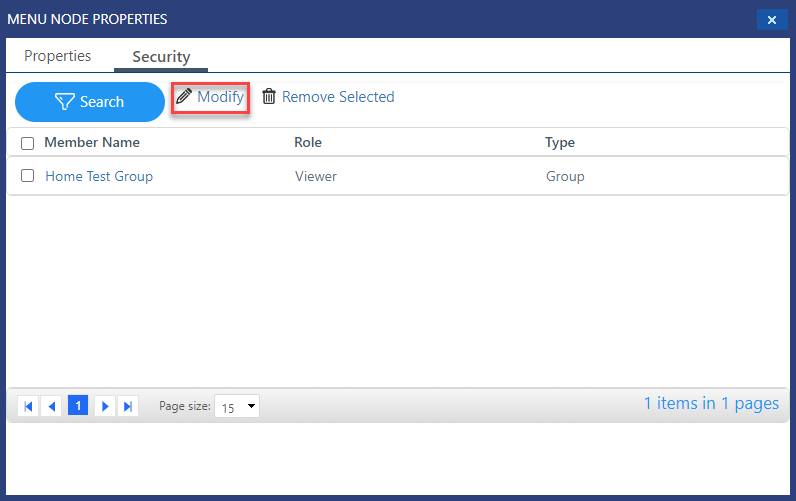Viewport: 796px width, 501px height.
Task: Check the Home Test Group checkbox
Action: [x=27, y=176]
